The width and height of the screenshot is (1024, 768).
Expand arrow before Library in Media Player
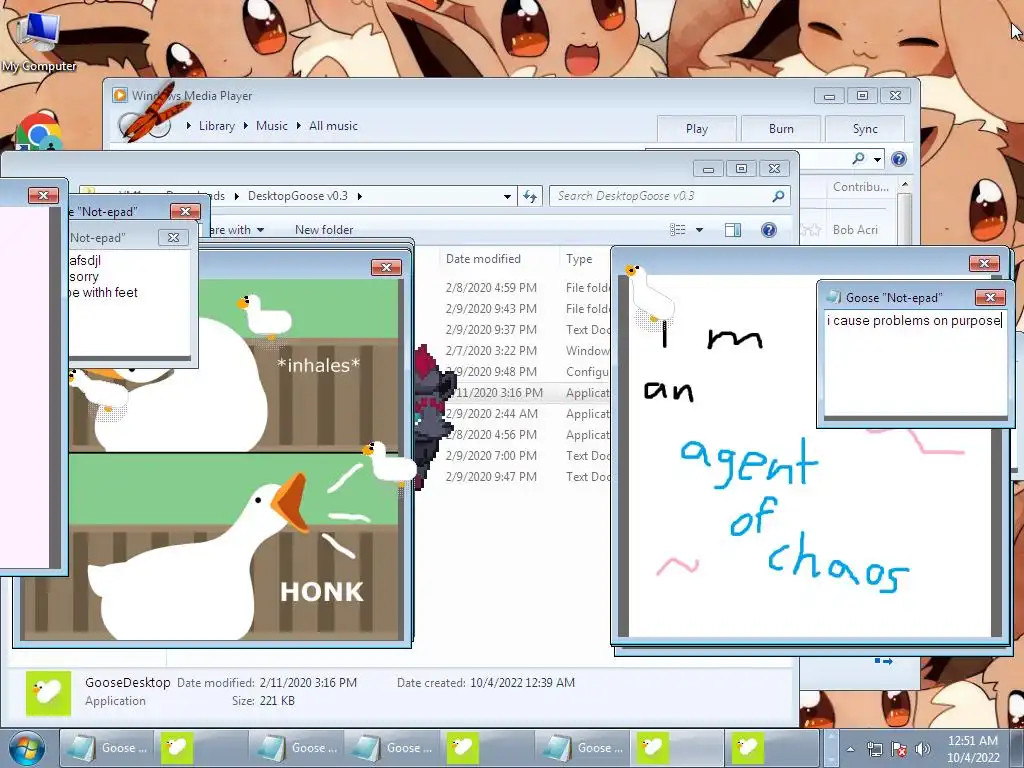coord(189,125)
